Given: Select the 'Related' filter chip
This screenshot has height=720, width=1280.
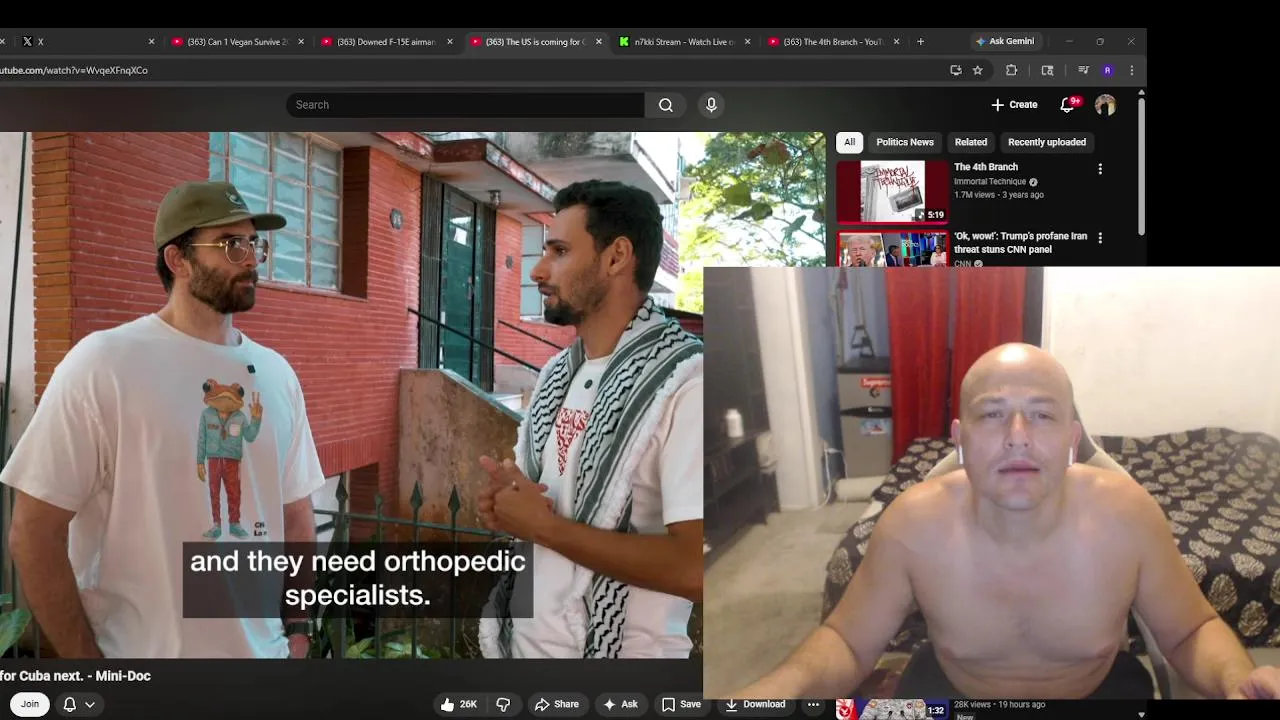Looking at the screenshot, I should (971, 142).
